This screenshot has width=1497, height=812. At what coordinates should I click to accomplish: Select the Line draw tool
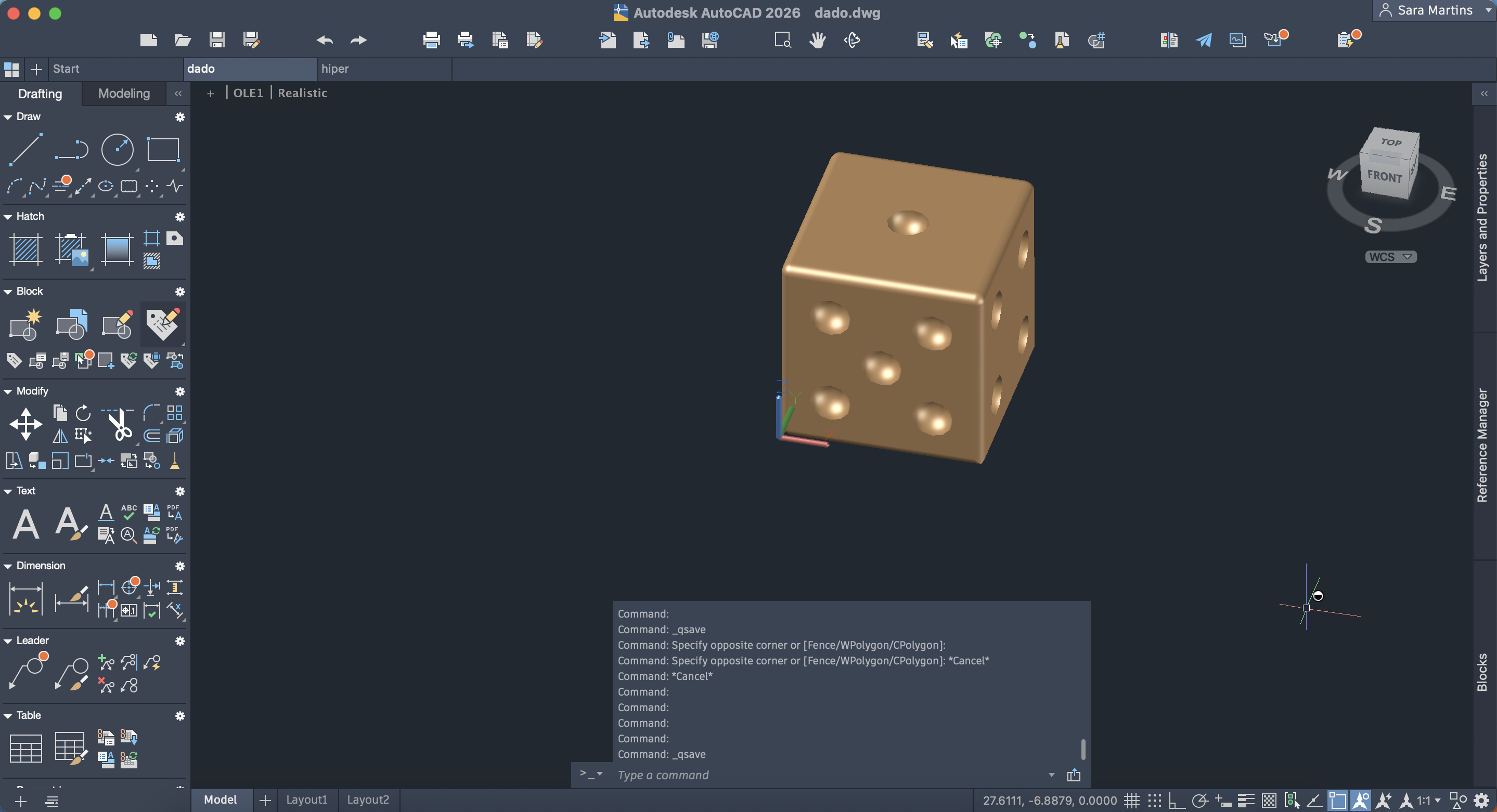click(25, 149)
